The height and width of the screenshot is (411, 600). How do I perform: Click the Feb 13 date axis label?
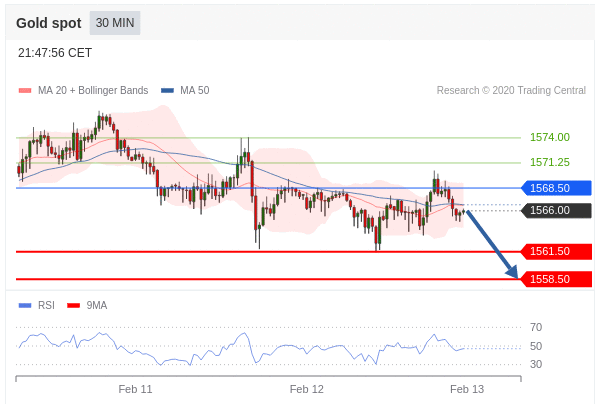[x=467, y=389]
